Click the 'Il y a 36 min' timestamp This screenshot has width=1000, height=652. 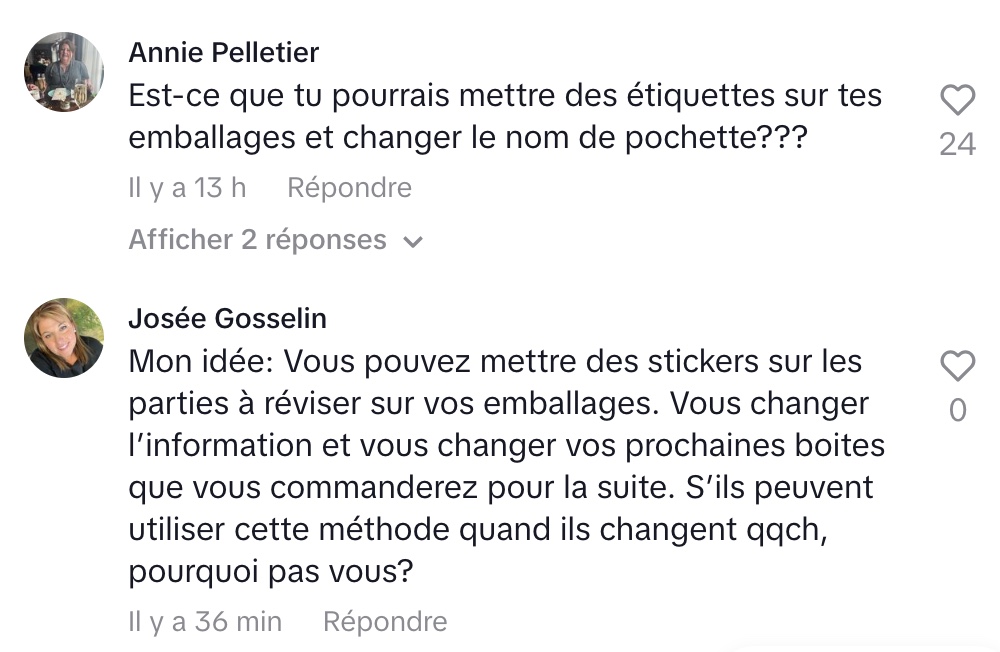pyautogui.click(x=205, y=621)
